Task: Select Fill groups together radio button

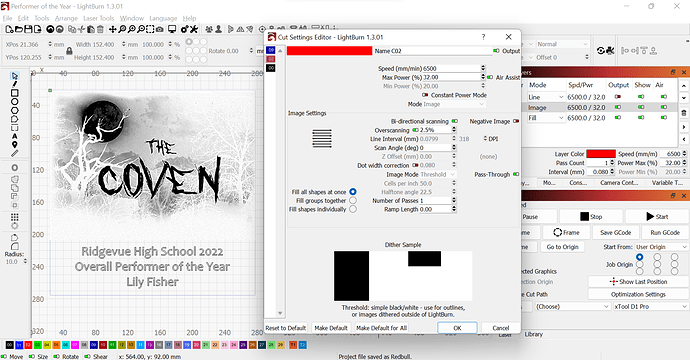Action: click(x=353, y=200)
